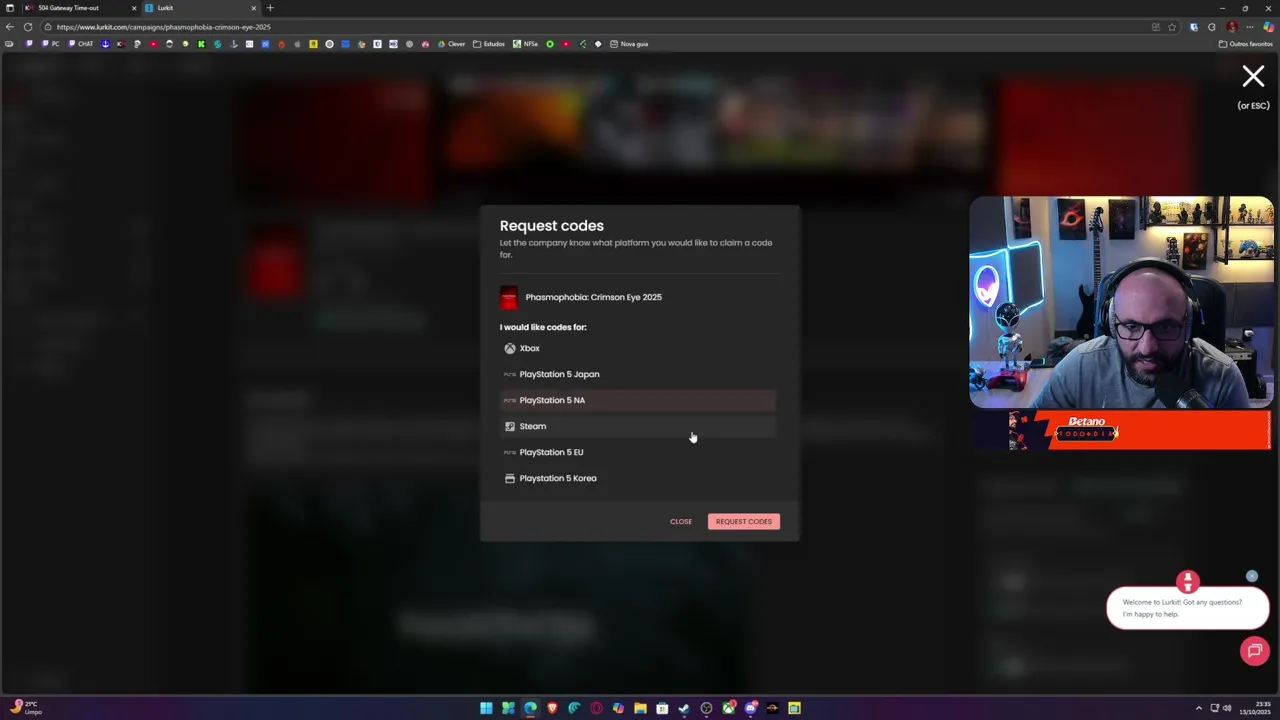Click the lurkit.com address bar

tap(600, 27)
